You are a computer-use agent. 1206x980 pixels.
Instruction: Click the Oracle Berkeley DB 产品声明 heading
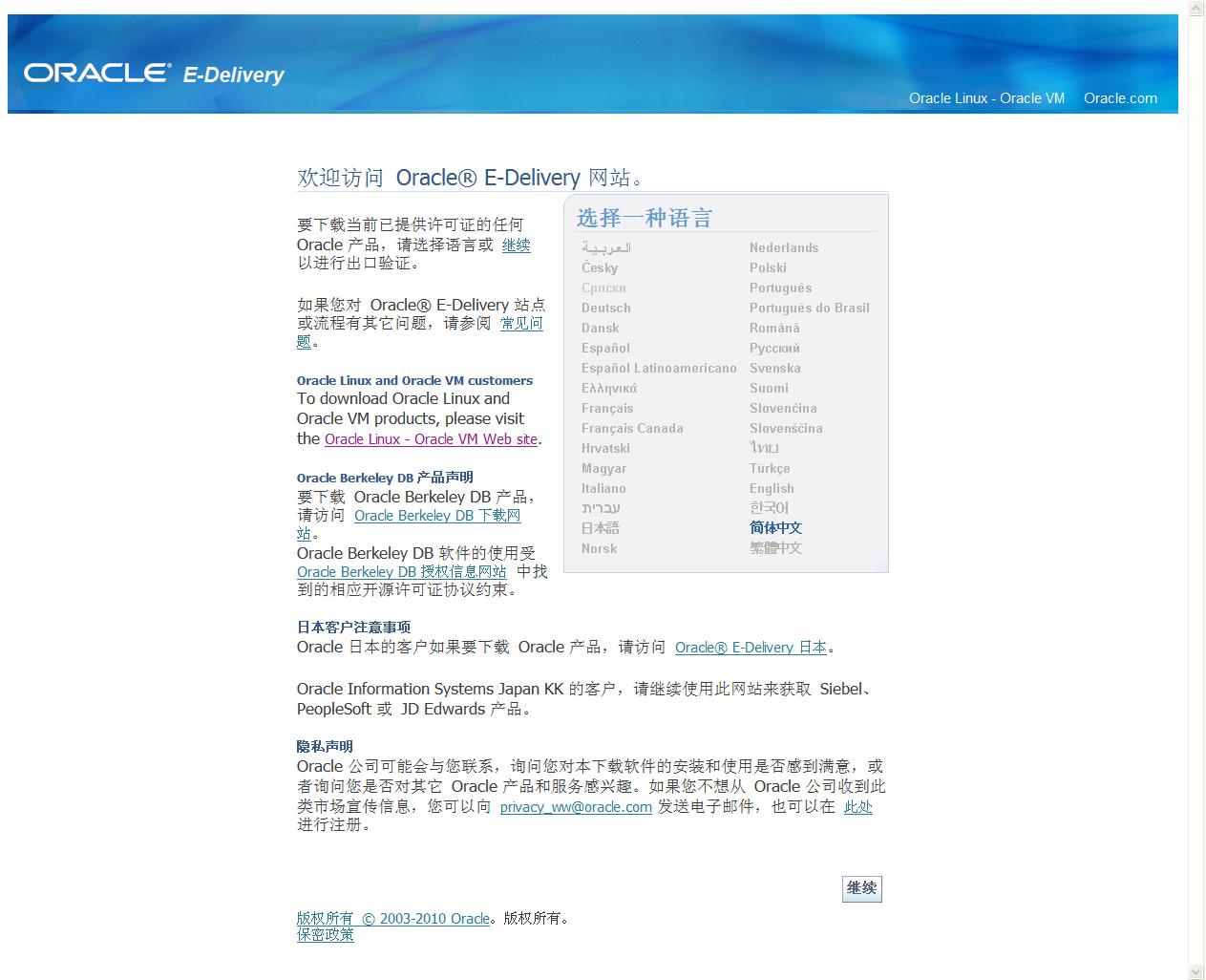385,478
